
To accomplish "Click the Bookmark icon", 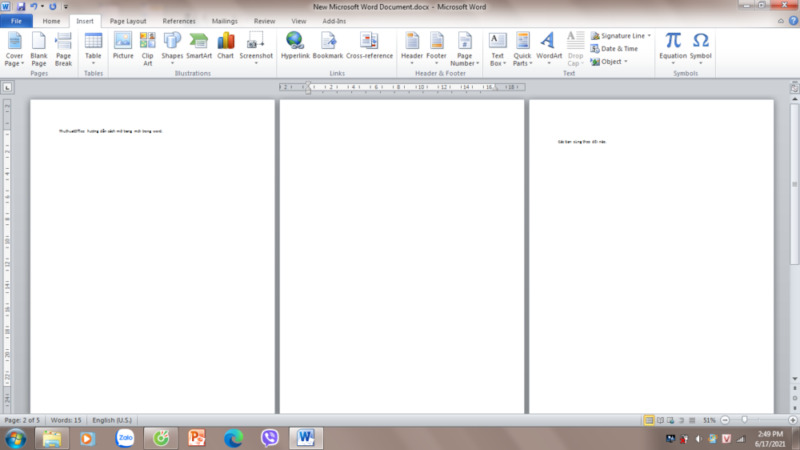I will pos(327,46).
